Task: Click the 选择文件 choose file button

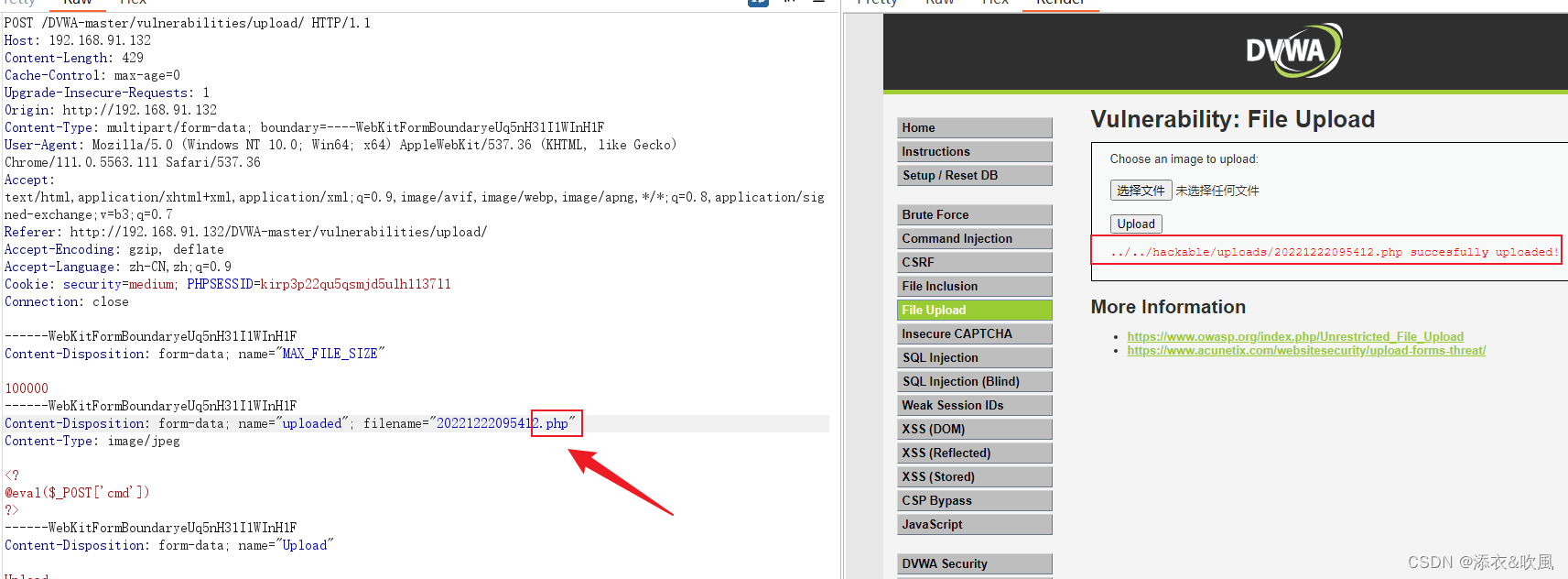Action: 1141,191
